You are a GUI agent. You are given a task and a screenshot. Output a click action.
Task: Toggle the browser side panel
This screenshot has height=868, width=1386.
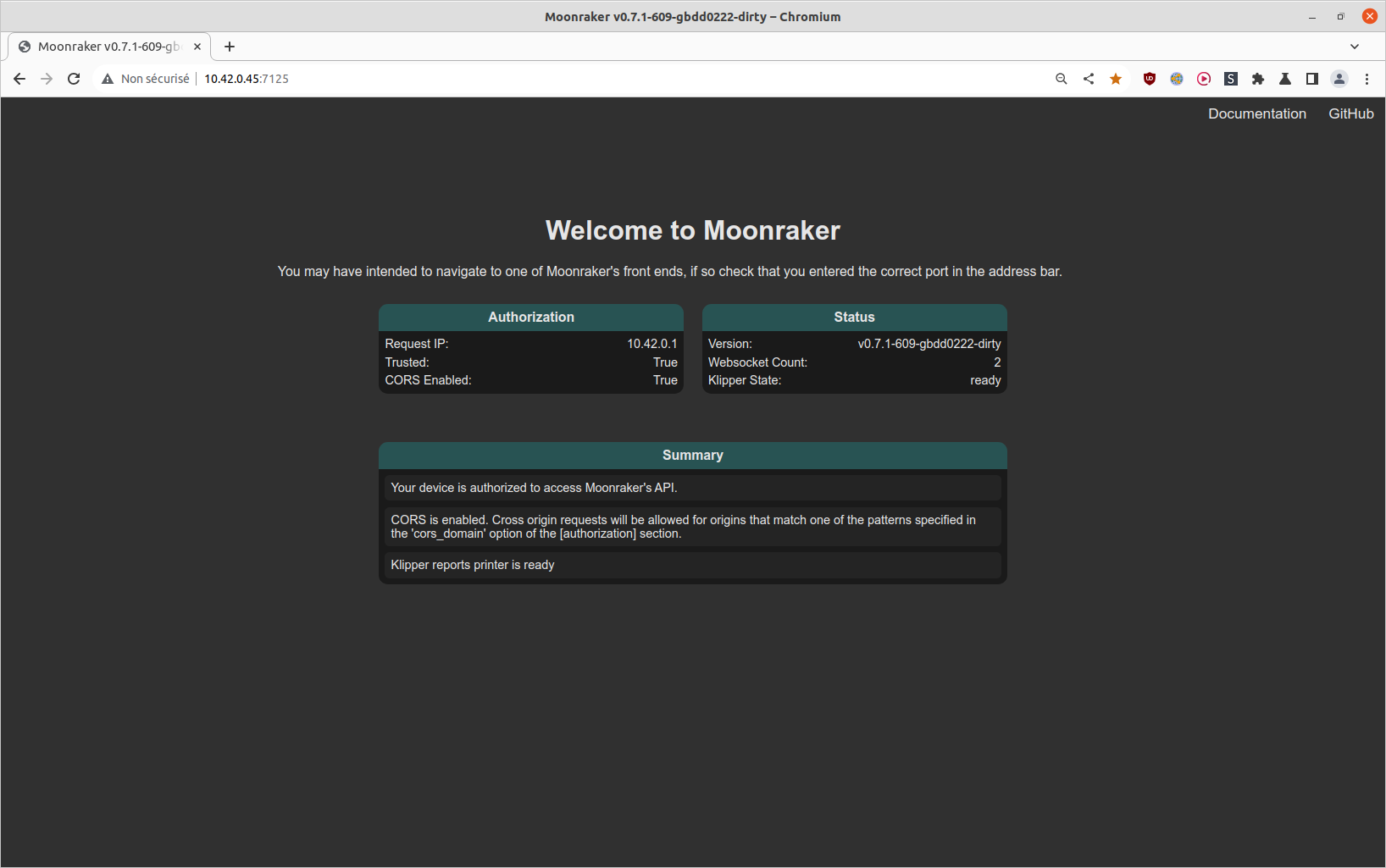[x=1312, y=79]
